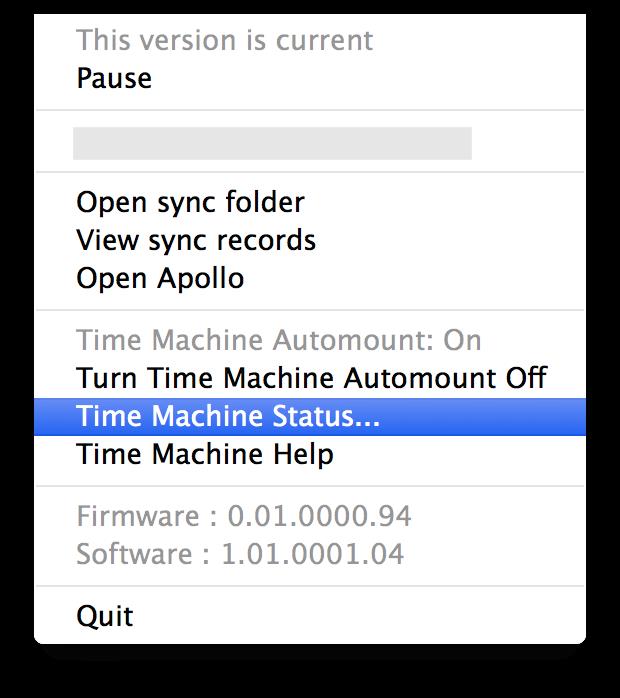Click the blank gray redacted bar
Screen dimensions: 620x698
272,143
